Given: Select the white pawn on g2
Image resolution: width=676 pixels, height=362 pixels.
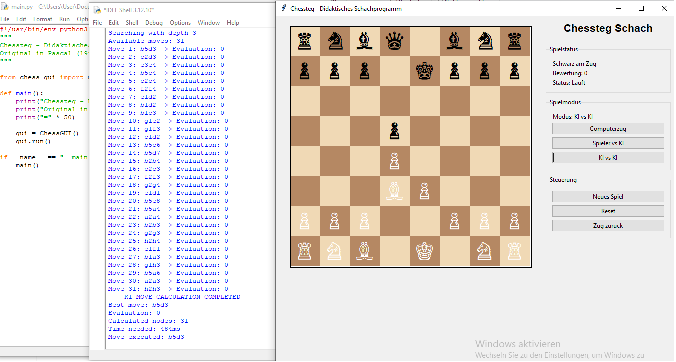Looking at the screenshot, I should coord(485,221).
